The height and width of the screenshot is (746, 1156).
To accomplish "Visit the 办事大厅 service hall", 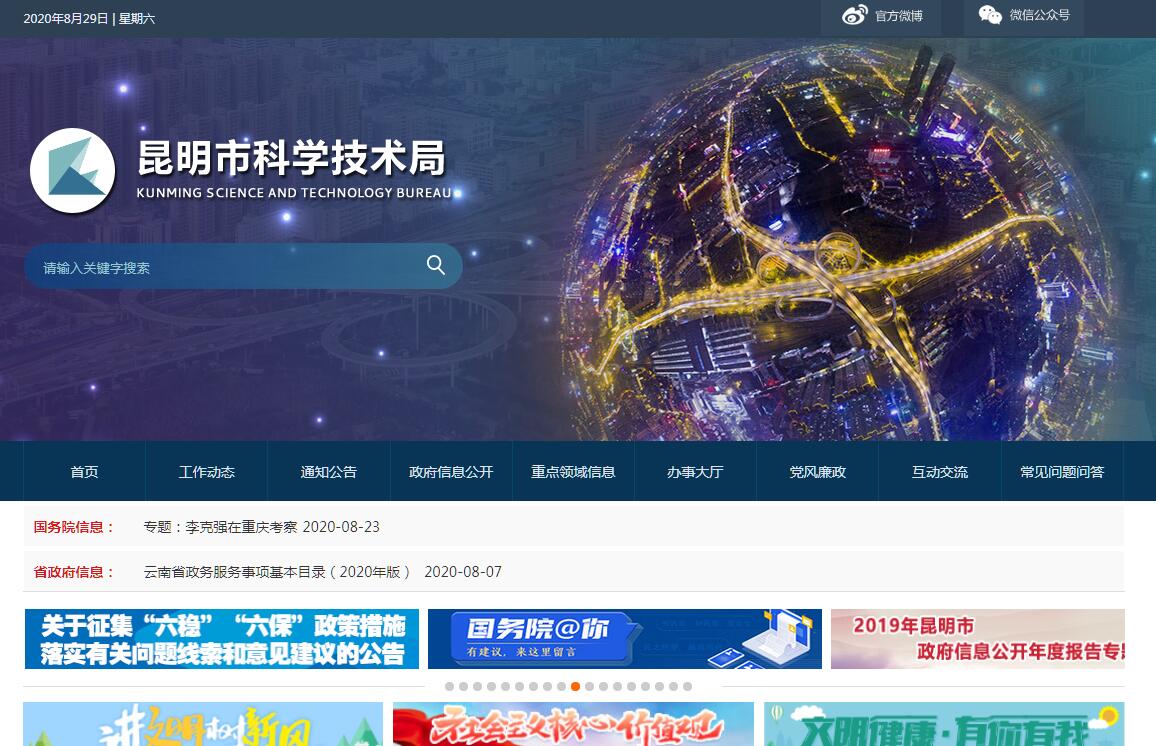I will pos(695,472).
